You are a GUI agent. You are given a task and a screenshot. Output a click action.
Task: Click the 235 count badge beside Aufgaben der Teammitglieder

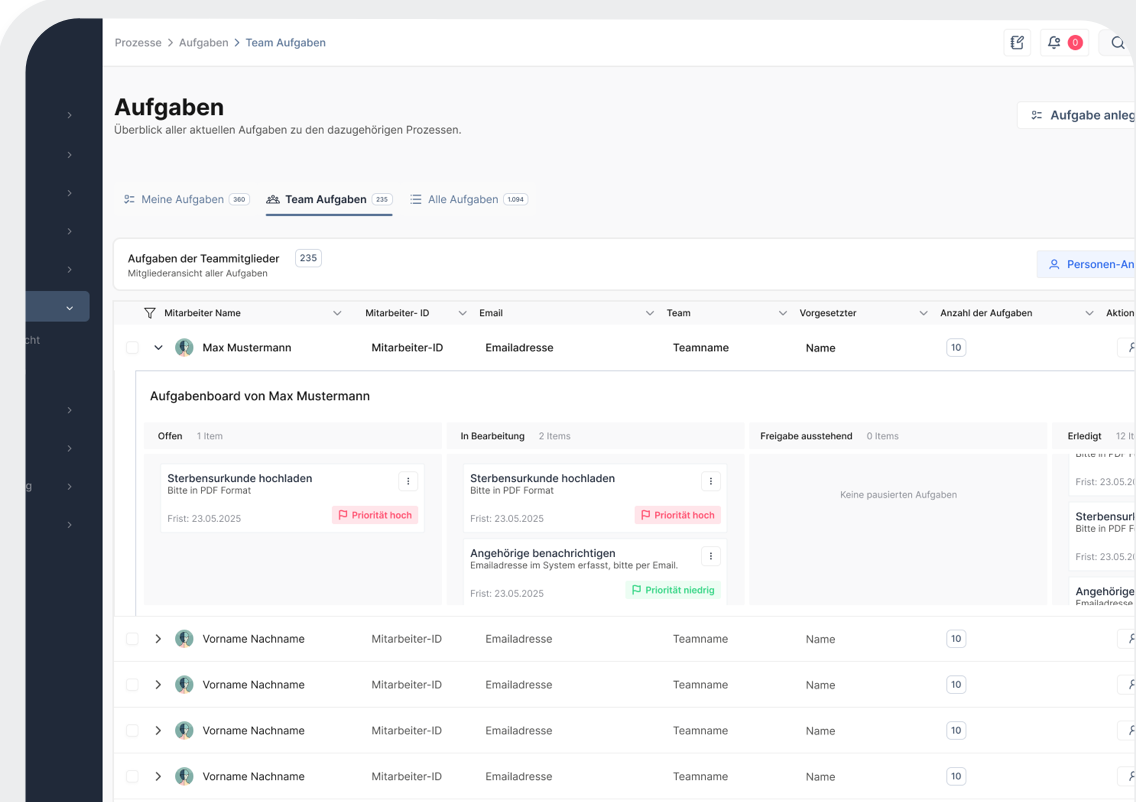(x=309, y=258)
